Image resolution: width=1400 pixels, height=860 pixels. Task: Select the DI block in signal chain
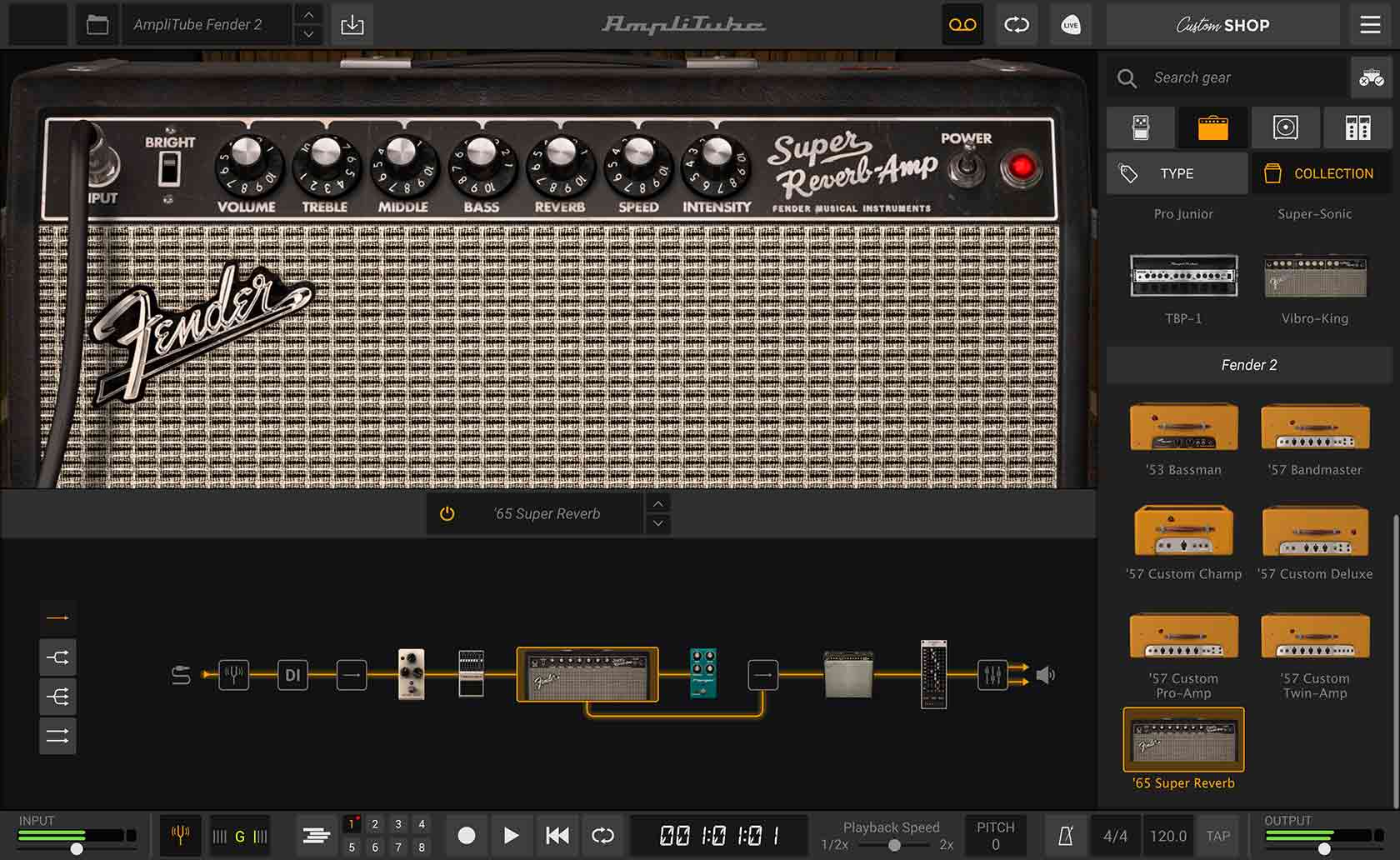292,674
